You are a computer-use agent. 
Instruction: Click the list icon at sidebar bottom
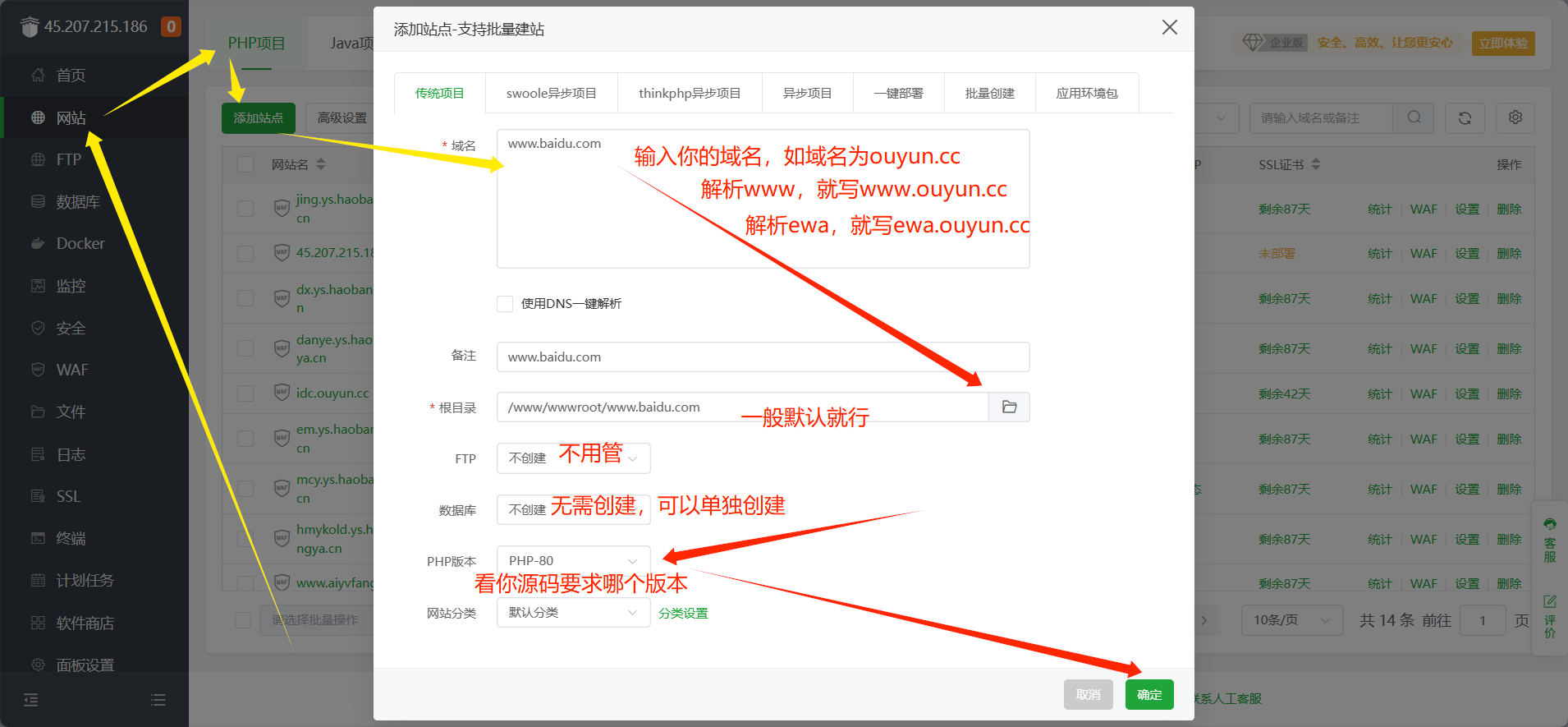coord(158,700)
